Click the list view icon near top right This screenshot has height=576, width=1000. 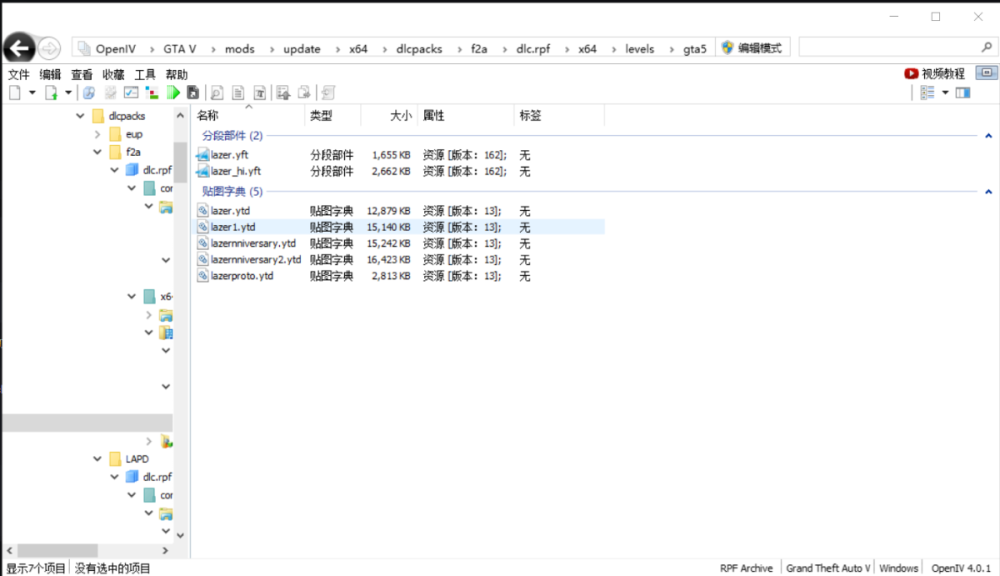[x=925, y=92]
